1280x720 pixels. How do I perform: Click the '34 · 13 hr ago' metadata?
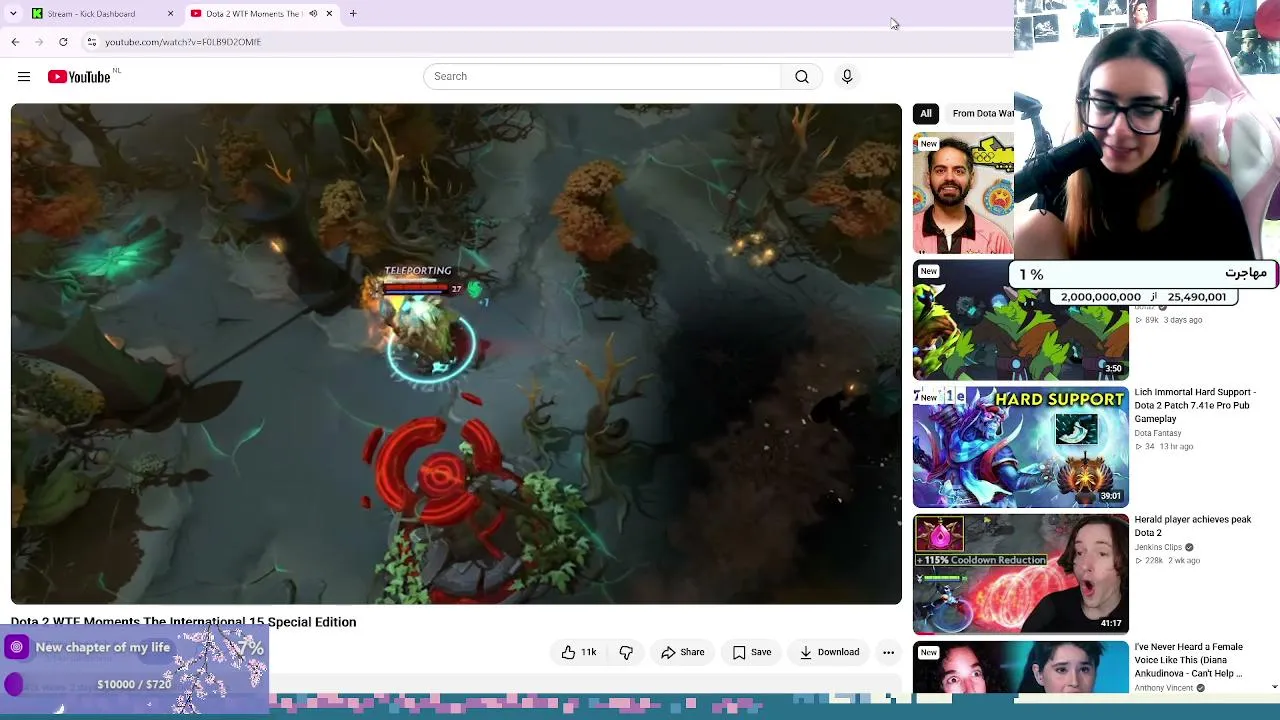pyautogui.click(x=1167, y=447)
